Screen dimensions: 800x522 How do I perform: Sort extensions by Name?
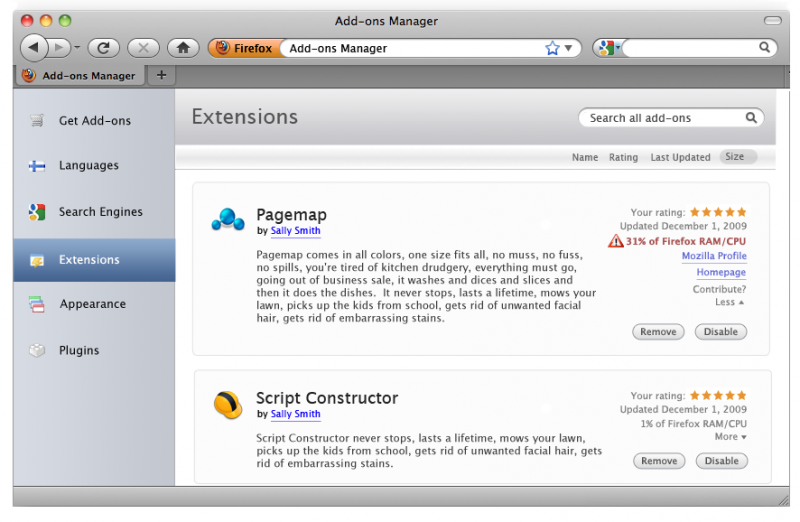(585, 157)
